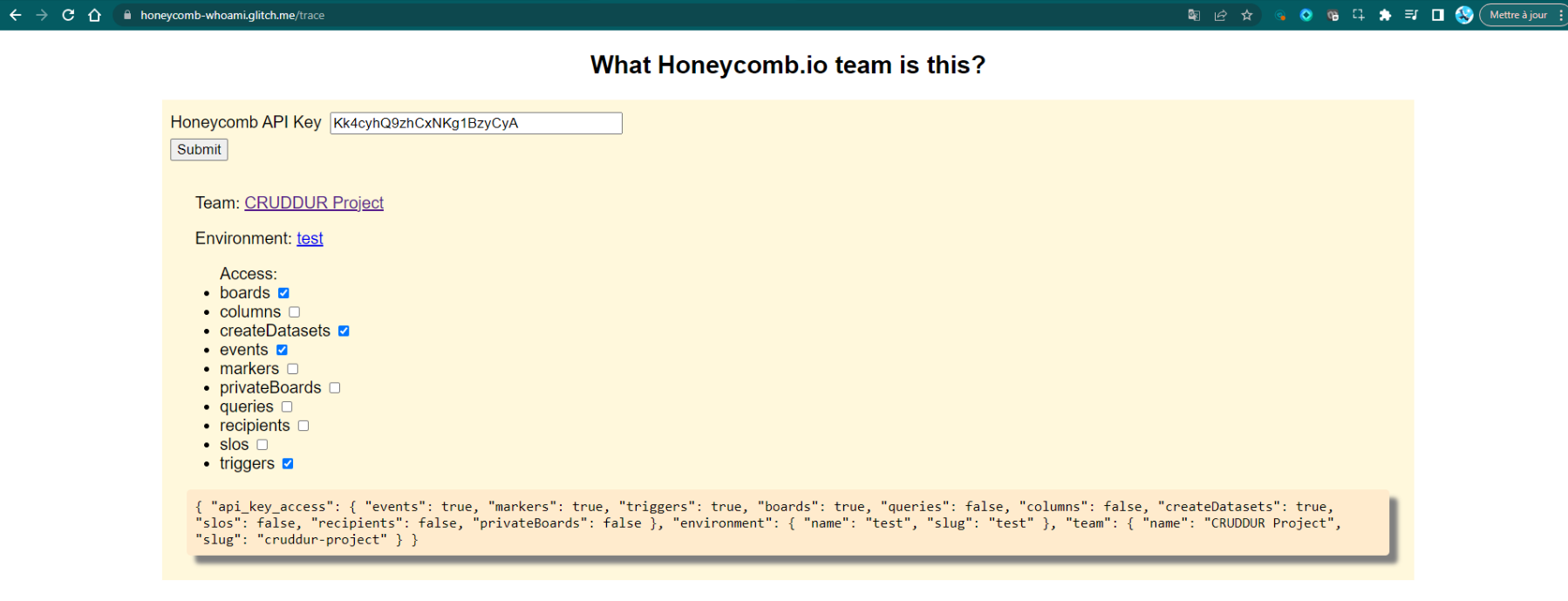The image size is (1568, 601).
Task: Toggle the privateBoards checkbox
Action: click(x=335, y=388)
